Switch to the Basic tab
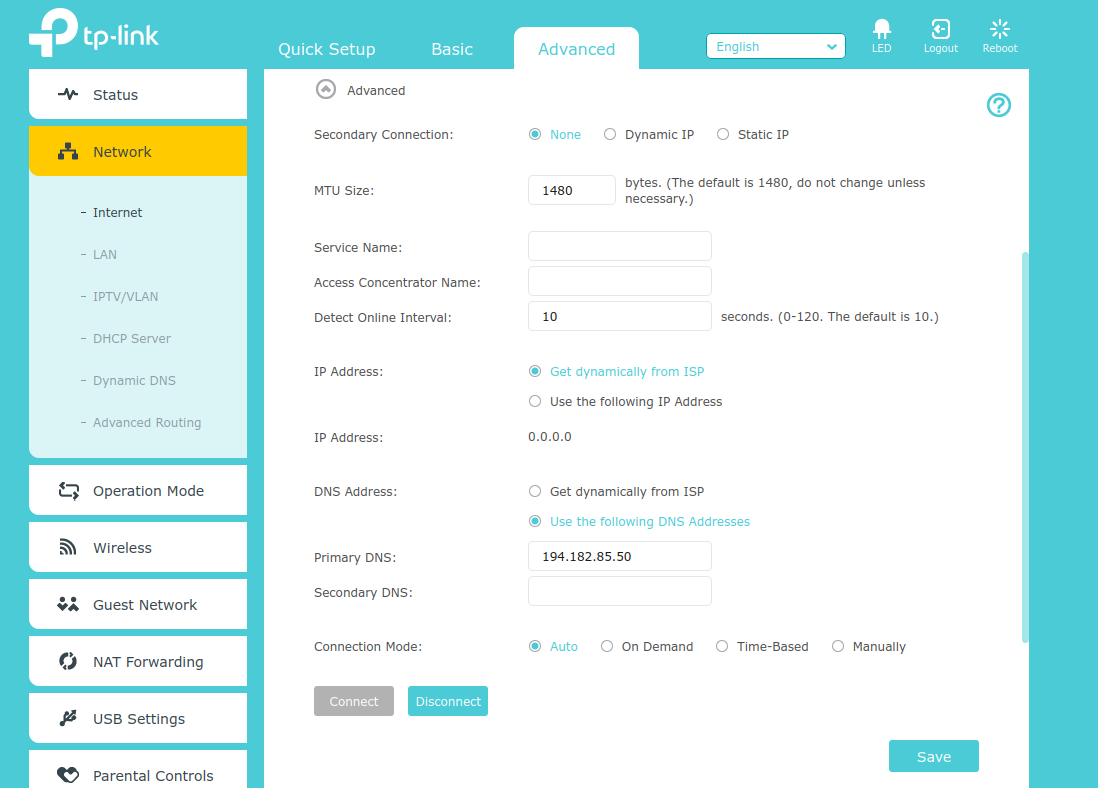Viewport: 1098px width, 788px height. (x=452, y=49)
